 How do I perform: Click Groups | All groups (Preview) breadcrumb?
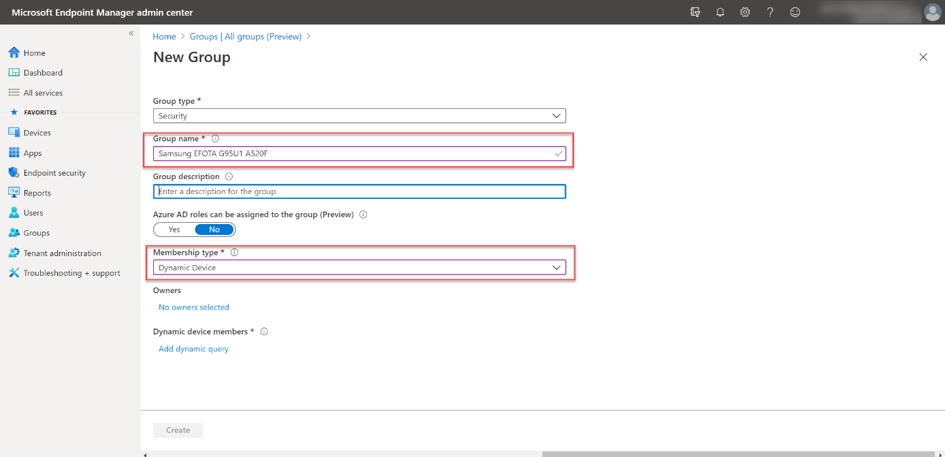click(245, 36)
